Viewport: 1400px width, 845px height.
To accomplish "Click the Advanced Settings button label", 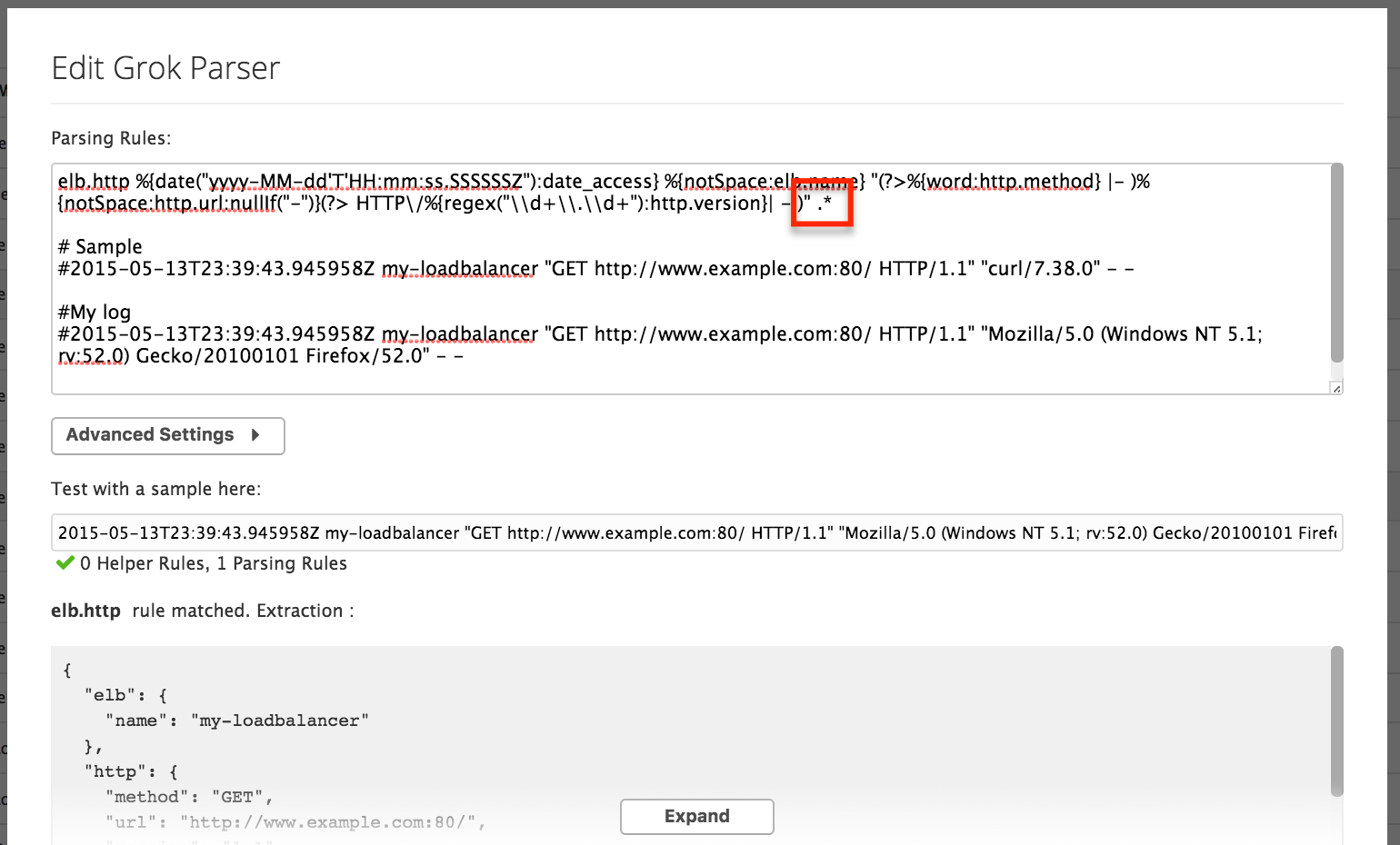I will (x=150, y=435).
